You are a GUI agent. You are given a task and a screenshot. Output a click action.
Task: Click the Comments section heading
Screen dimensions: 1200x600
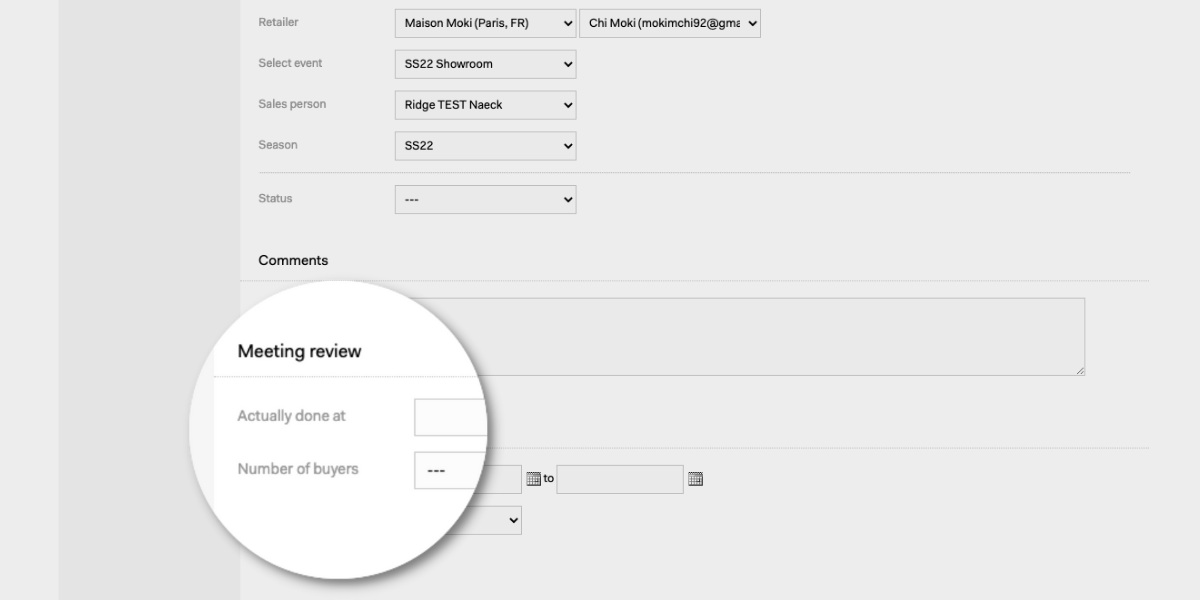pos(293,260)
